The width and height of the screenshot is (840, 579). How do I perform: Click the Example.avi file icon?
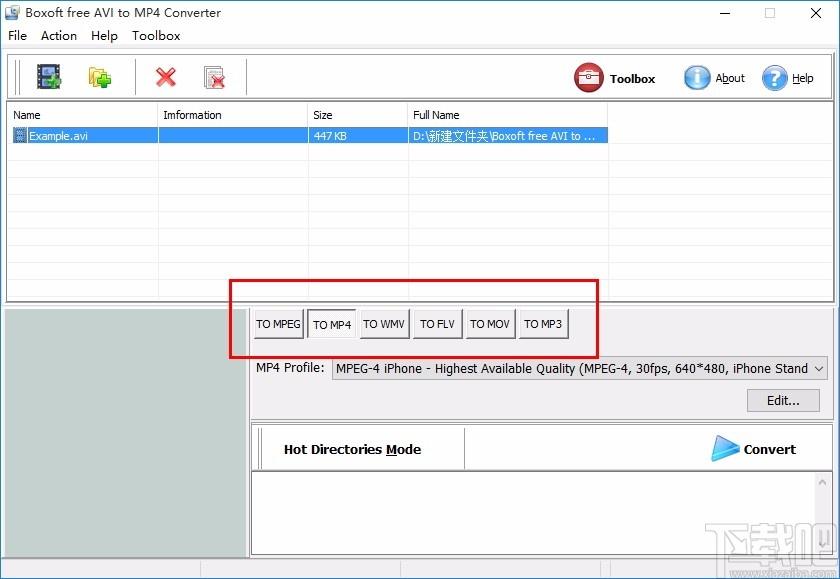click(x=20, y=136)
